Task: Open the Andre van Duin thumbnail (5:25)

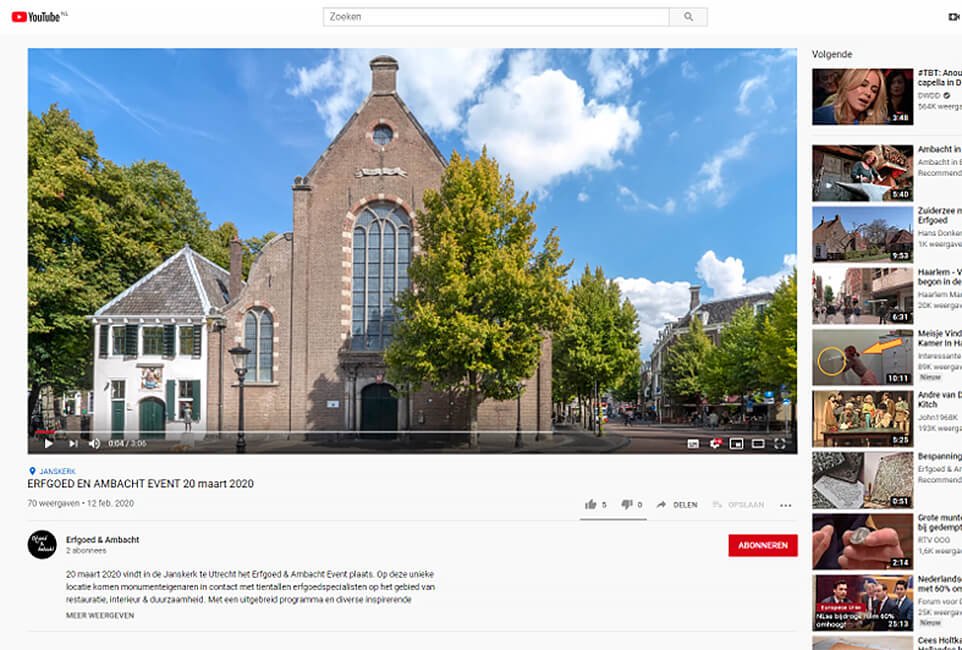Action: tap(862, 419)
